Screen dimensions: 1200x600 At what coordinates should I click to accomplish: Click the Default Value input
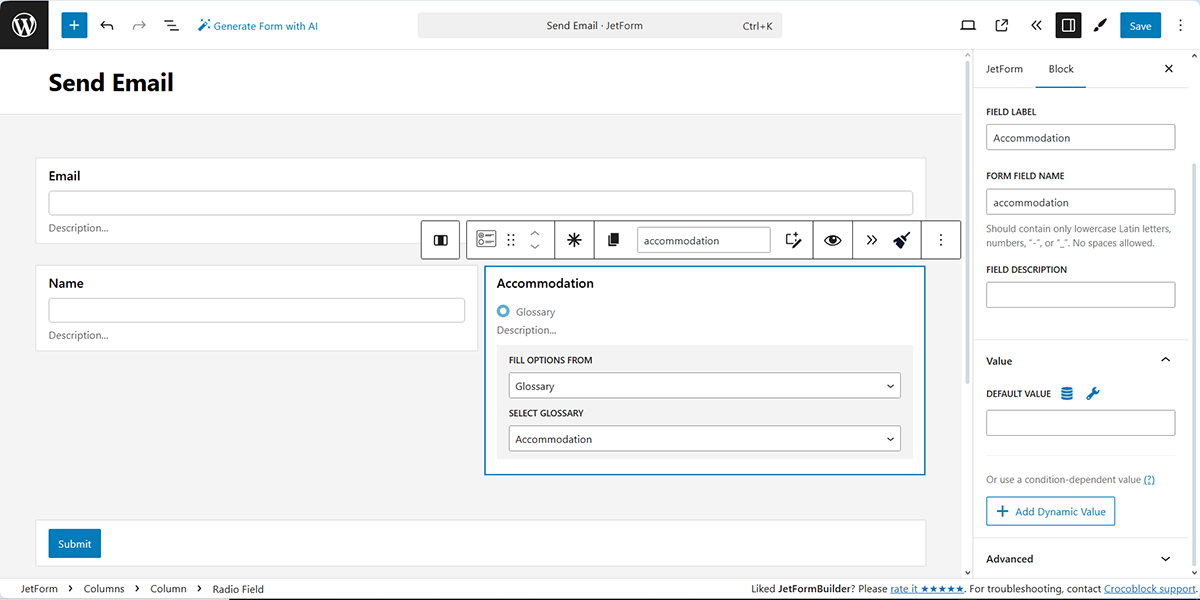[1080, 423]
